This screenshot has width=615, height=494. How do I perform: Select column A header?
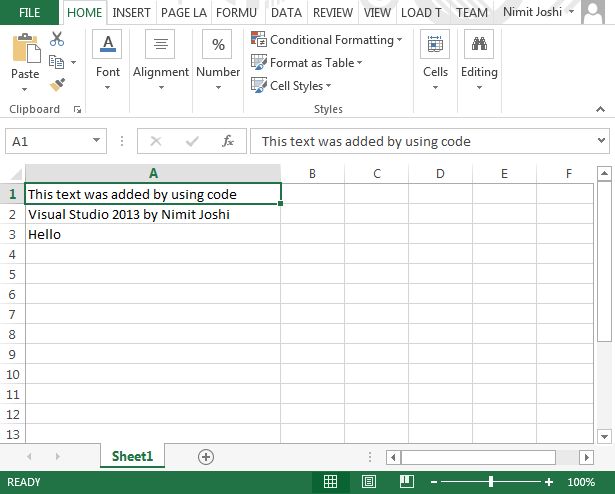153,173
